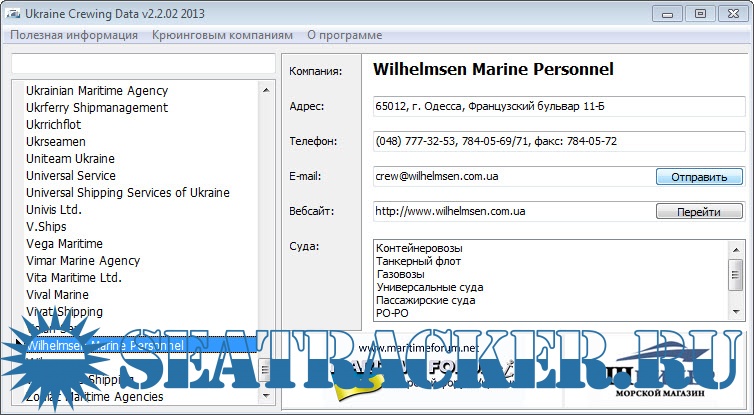Open the О программе menu
Image resolution: width=754 pixels, height=415 pixels.
pyautogui.click(x=344, y=35)
